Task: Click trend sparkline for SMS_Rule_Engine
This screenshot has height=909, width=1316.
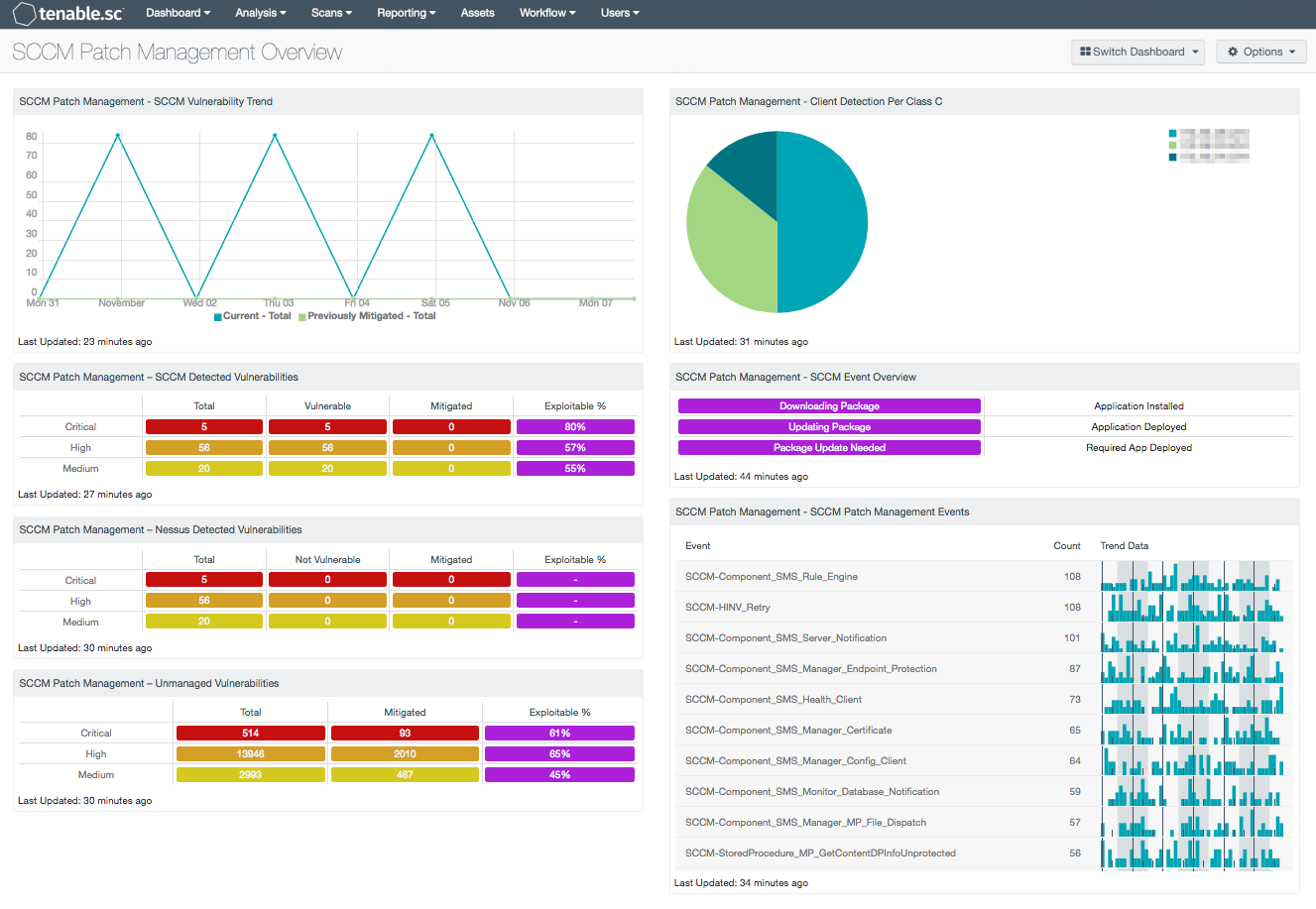Action: click(x=1192, y=577)
